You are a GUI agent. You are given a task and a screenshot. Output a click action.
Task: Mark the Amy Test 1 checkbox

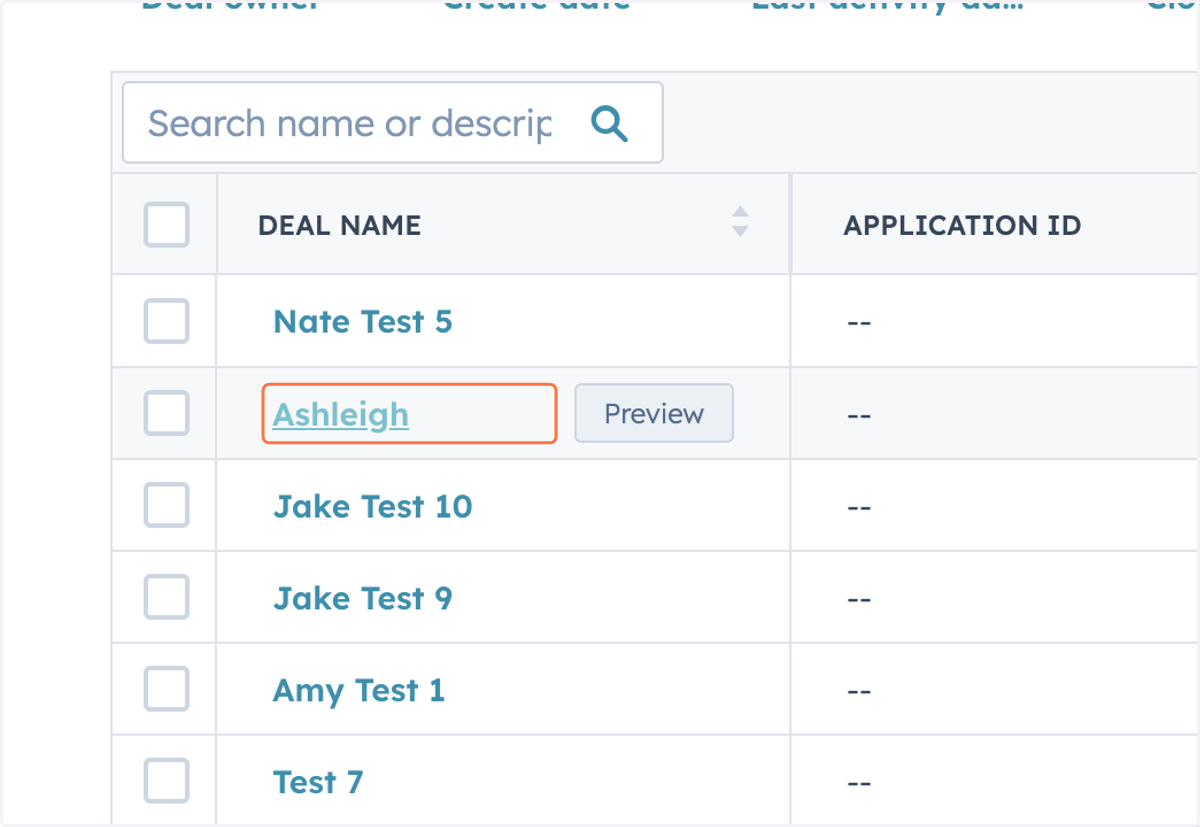(x=166, y=689)
